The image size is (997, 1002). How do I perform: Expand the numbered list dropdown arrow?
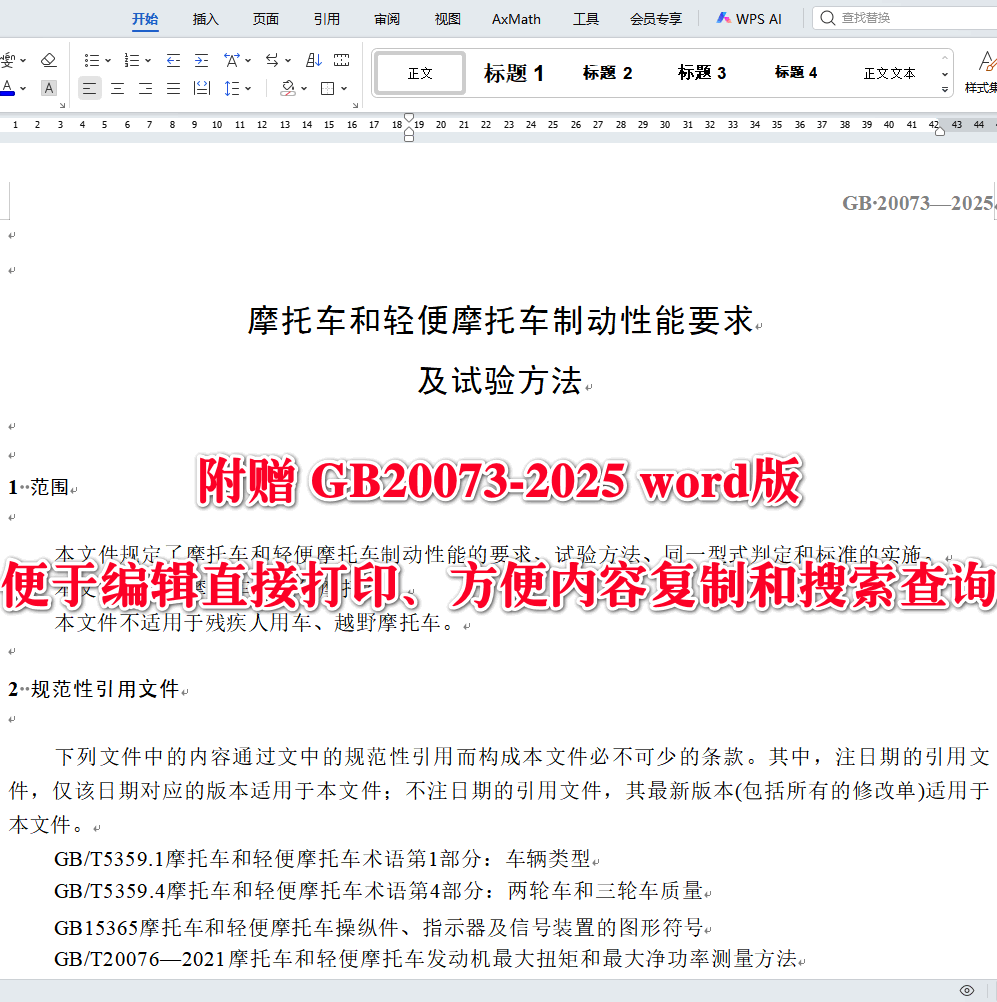(147, 61)
